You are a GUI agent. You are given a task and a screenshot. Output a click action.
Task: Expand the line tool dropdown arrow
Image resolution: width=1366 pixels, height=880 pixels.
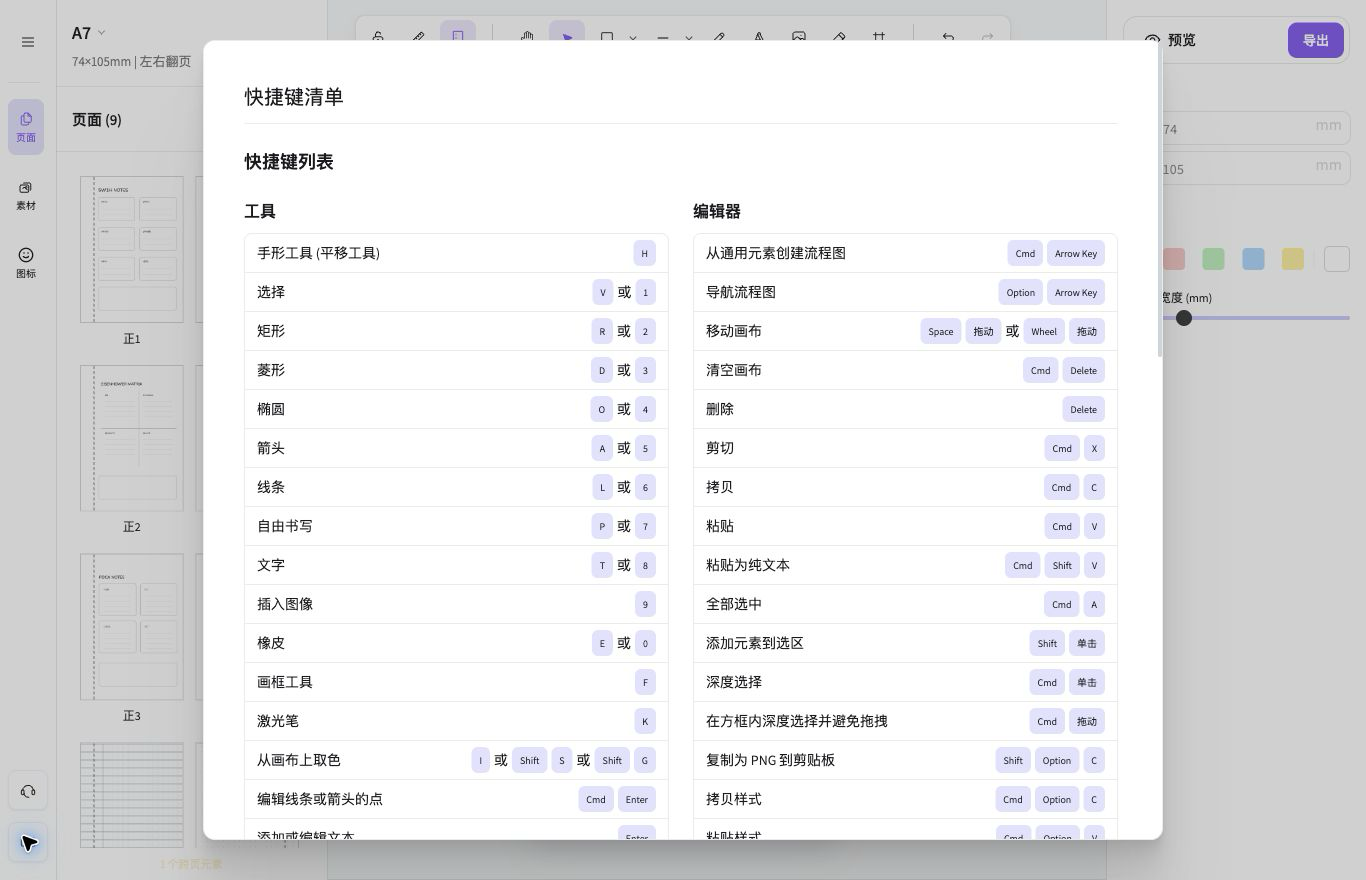coord(689,38)
